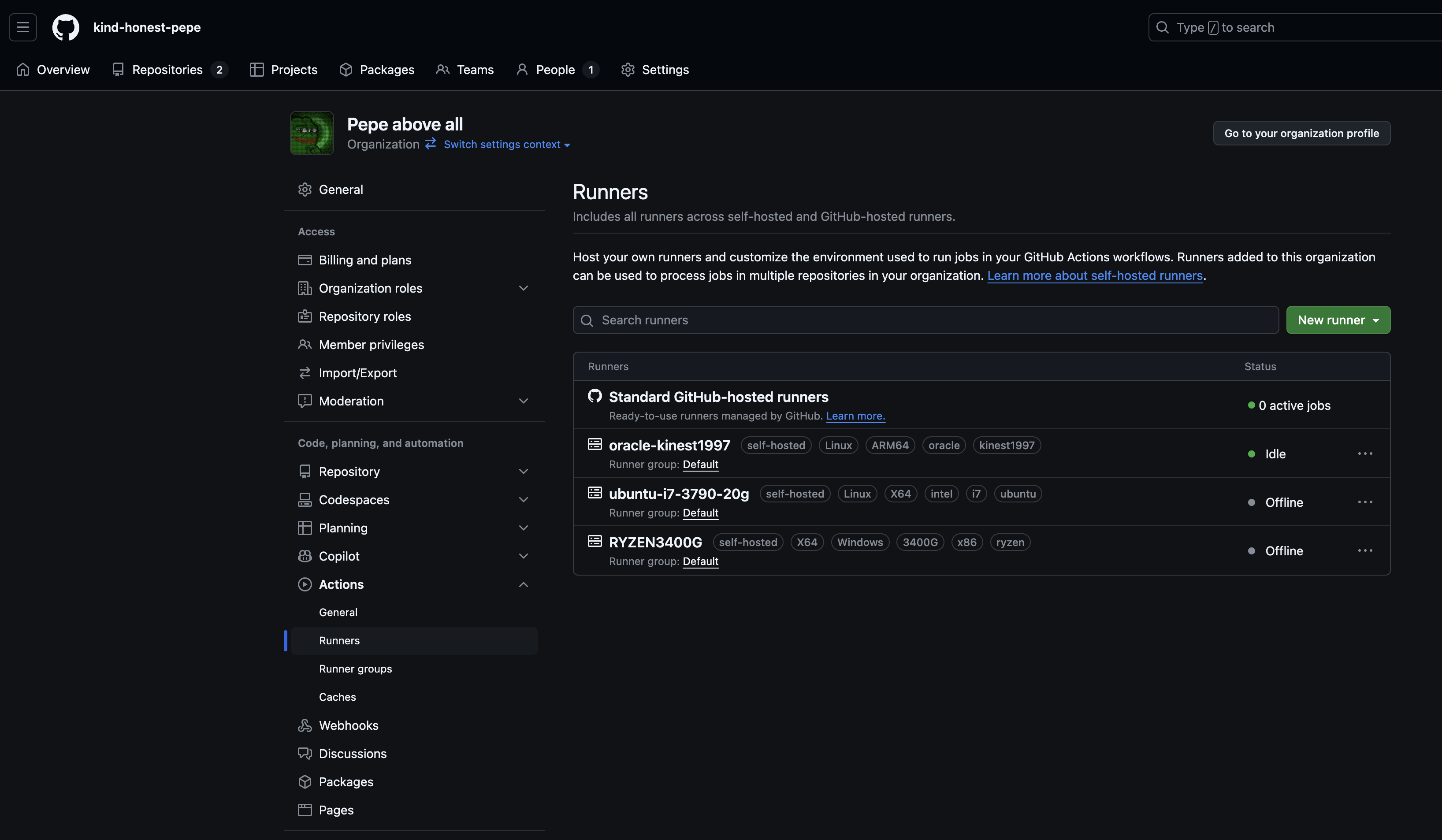This screenshot has height=840, width=1442.
Task: Click the GitHub Octocat logo
Action: coord(65,27)
